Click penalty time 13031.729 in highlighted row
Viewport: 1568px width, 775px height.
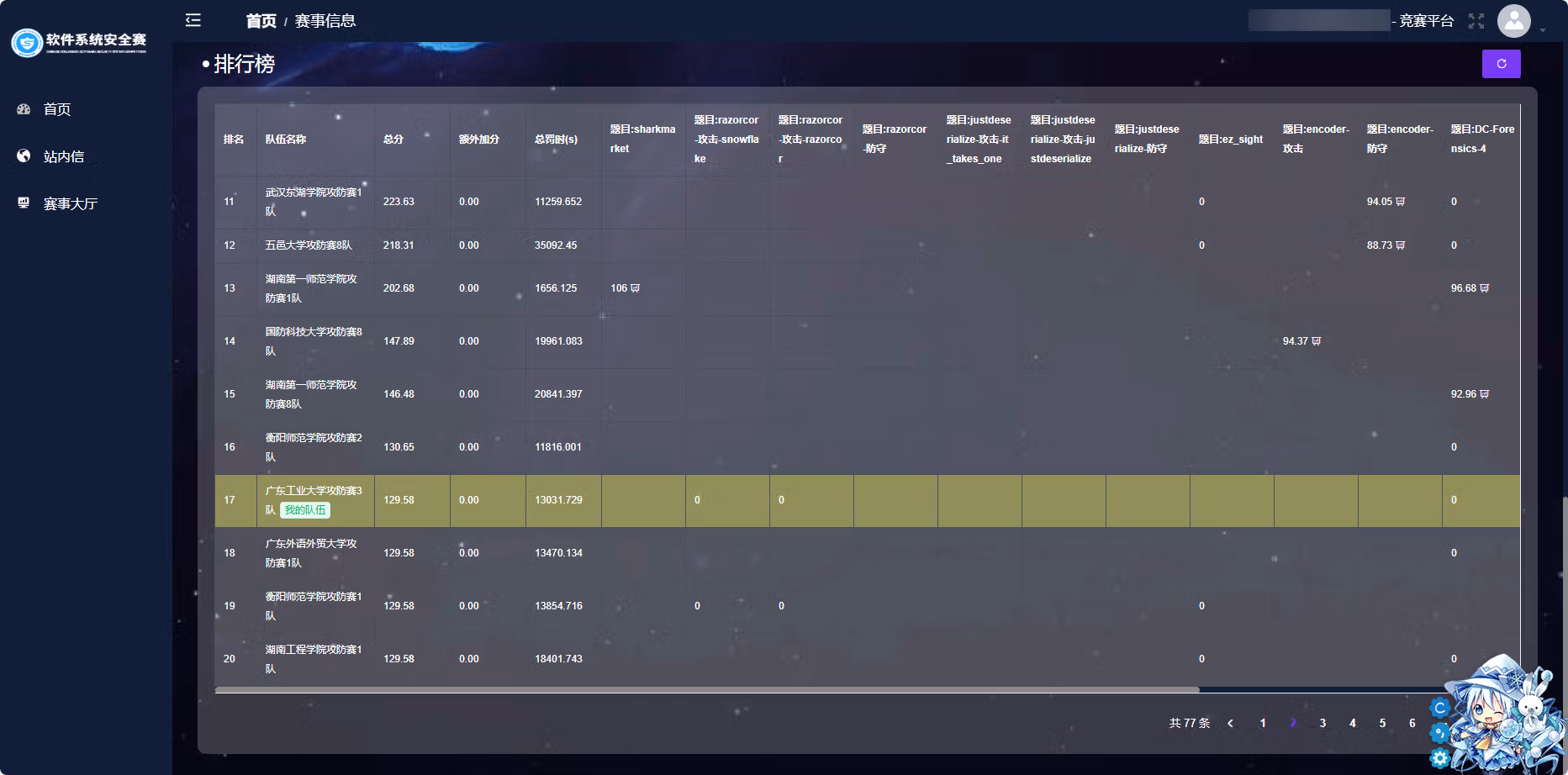[x=558, y=500]
